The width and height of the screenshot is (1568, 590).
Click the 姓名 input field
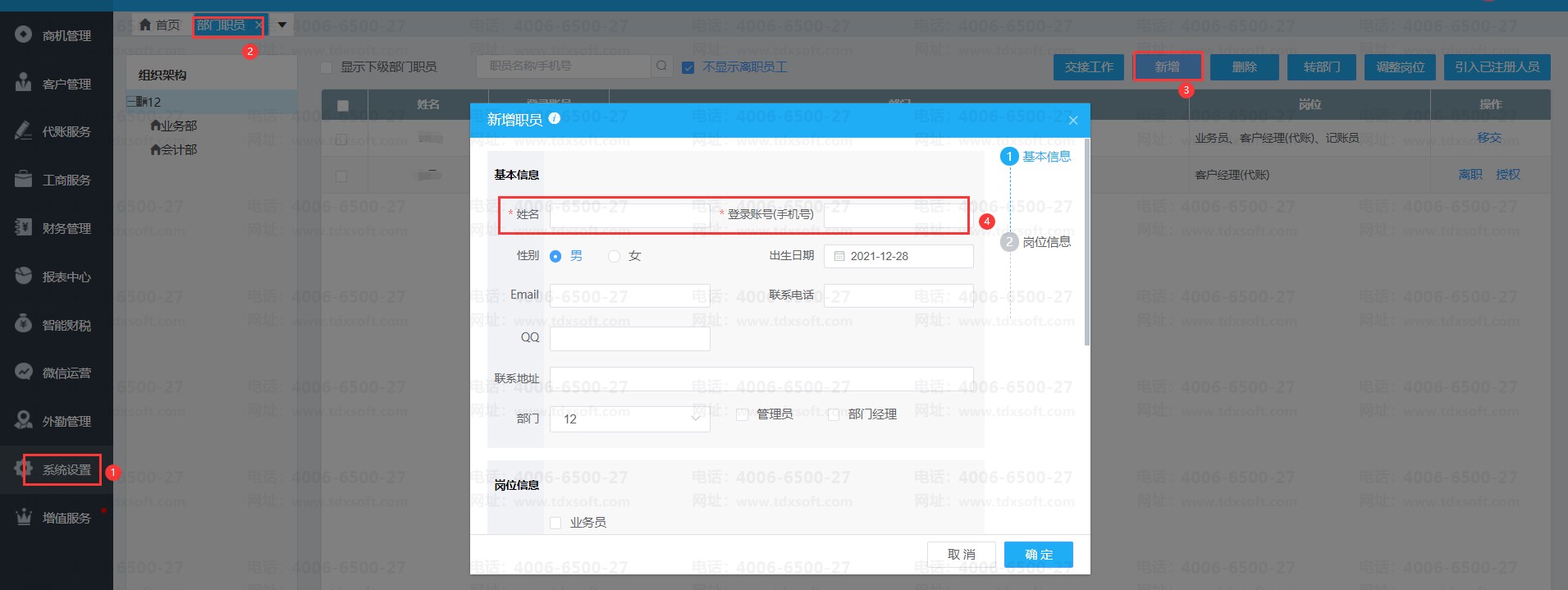coord(629,215)
